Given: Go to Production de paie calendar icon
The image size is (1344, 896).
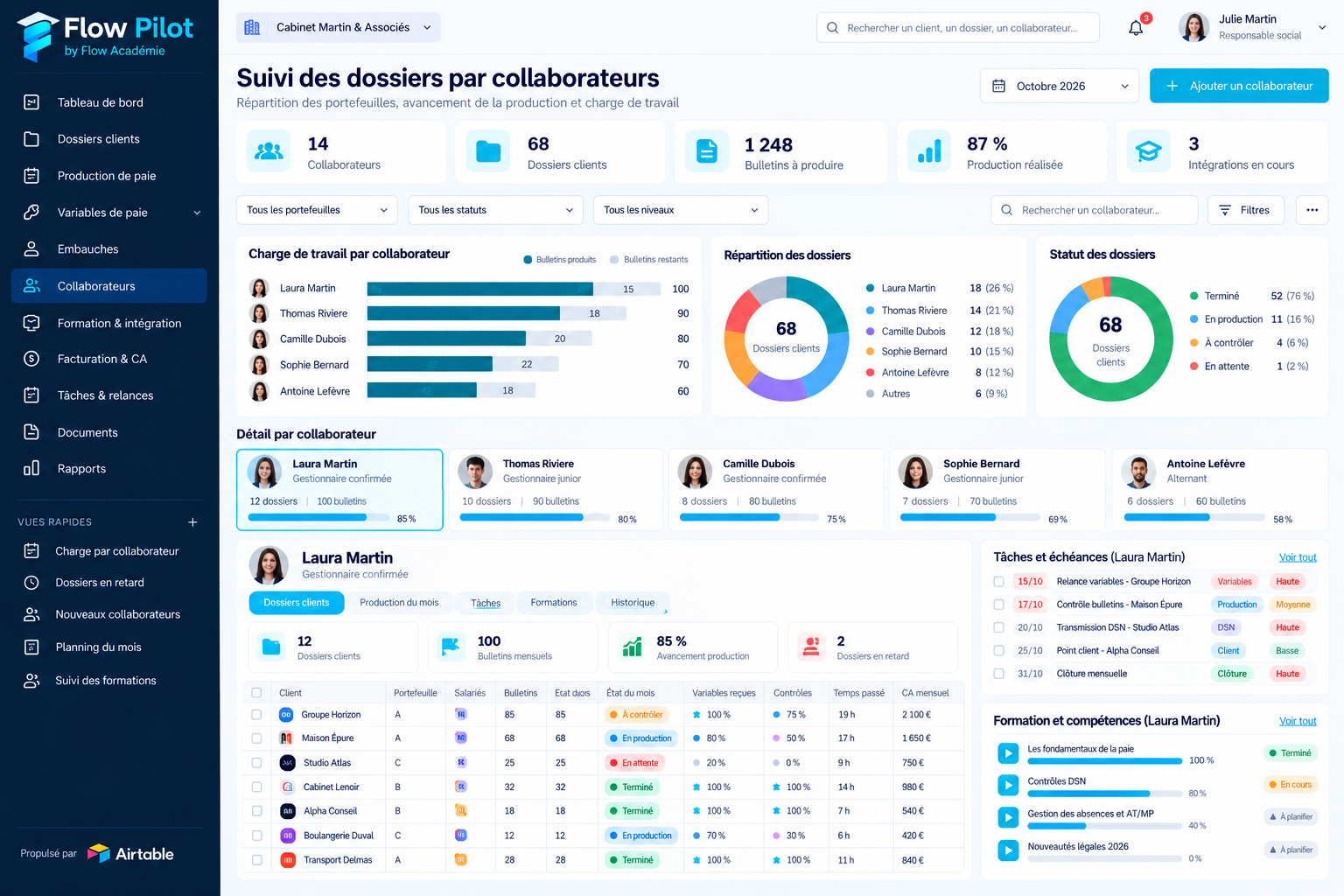Looking at the screenshot, I should tap(31, 176).
